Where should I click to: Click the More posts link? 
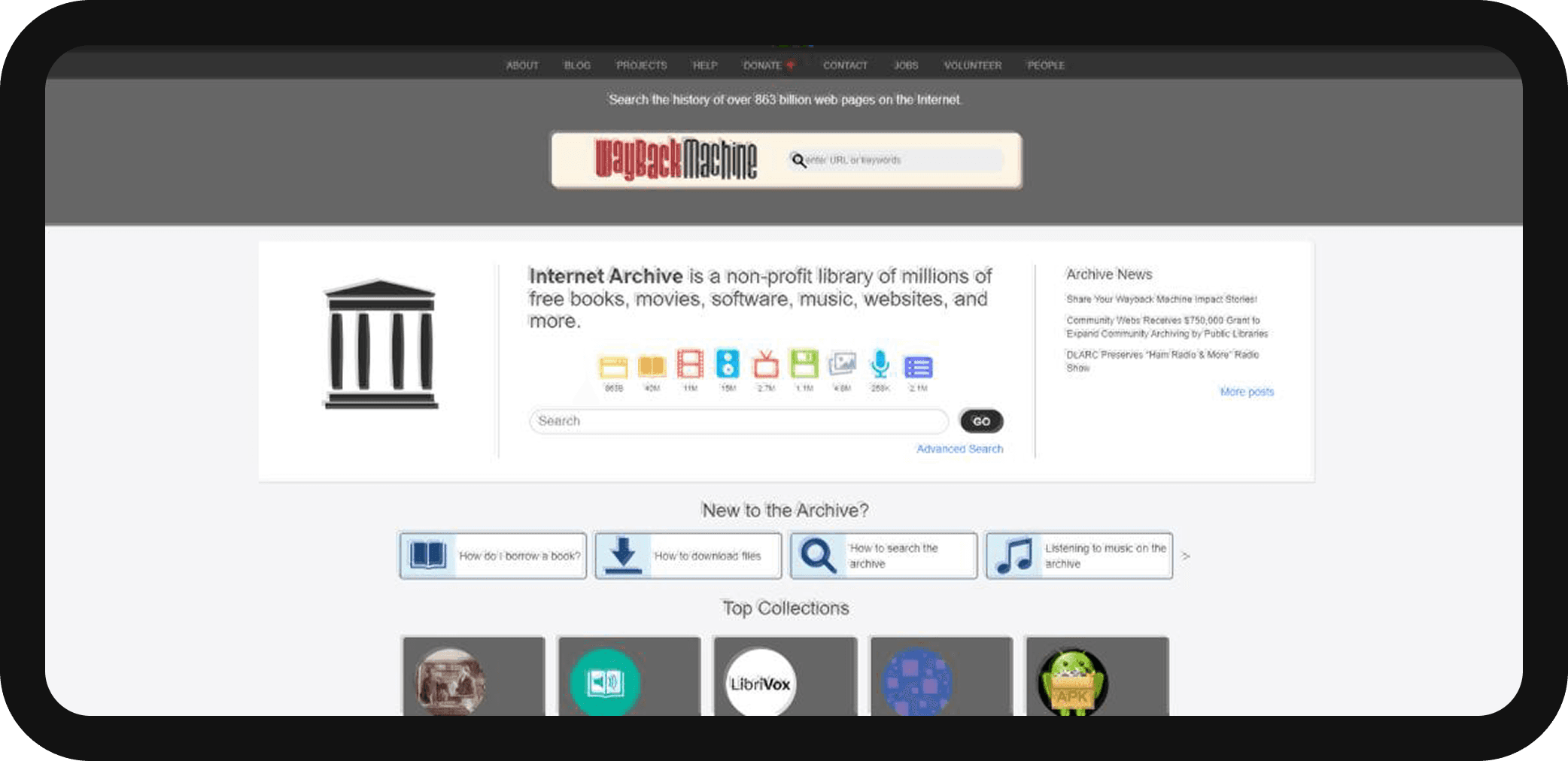[1247, 392]
